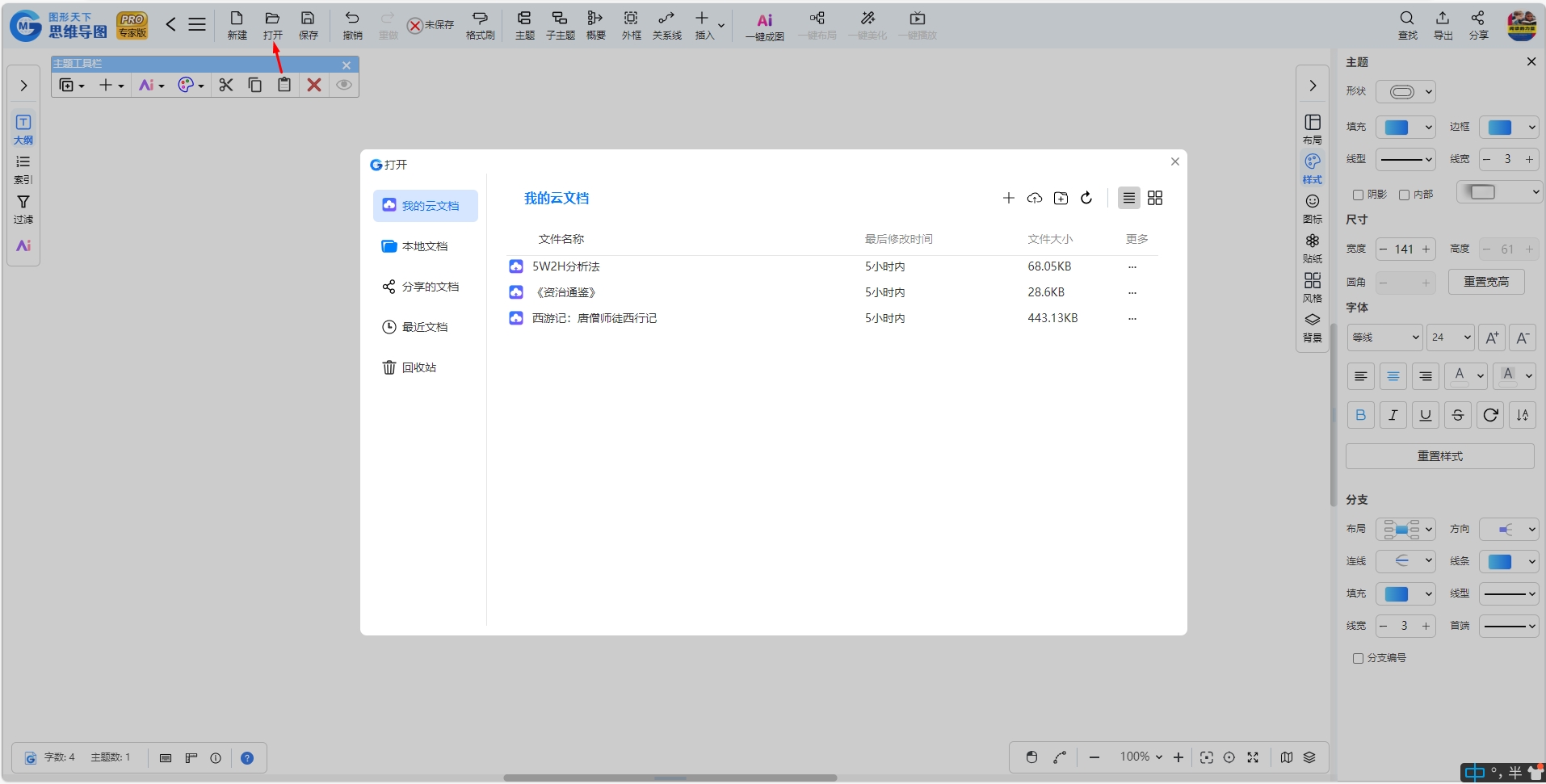Select 本地文档 local documents
1546x784 pixels.
tap(426, 246)
